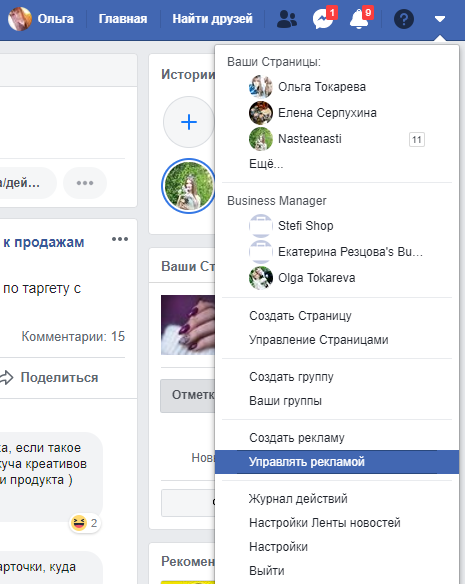The image size is (465, 584).
Task: Go to Главная in the top bar
Action: (x=123, y=19)
